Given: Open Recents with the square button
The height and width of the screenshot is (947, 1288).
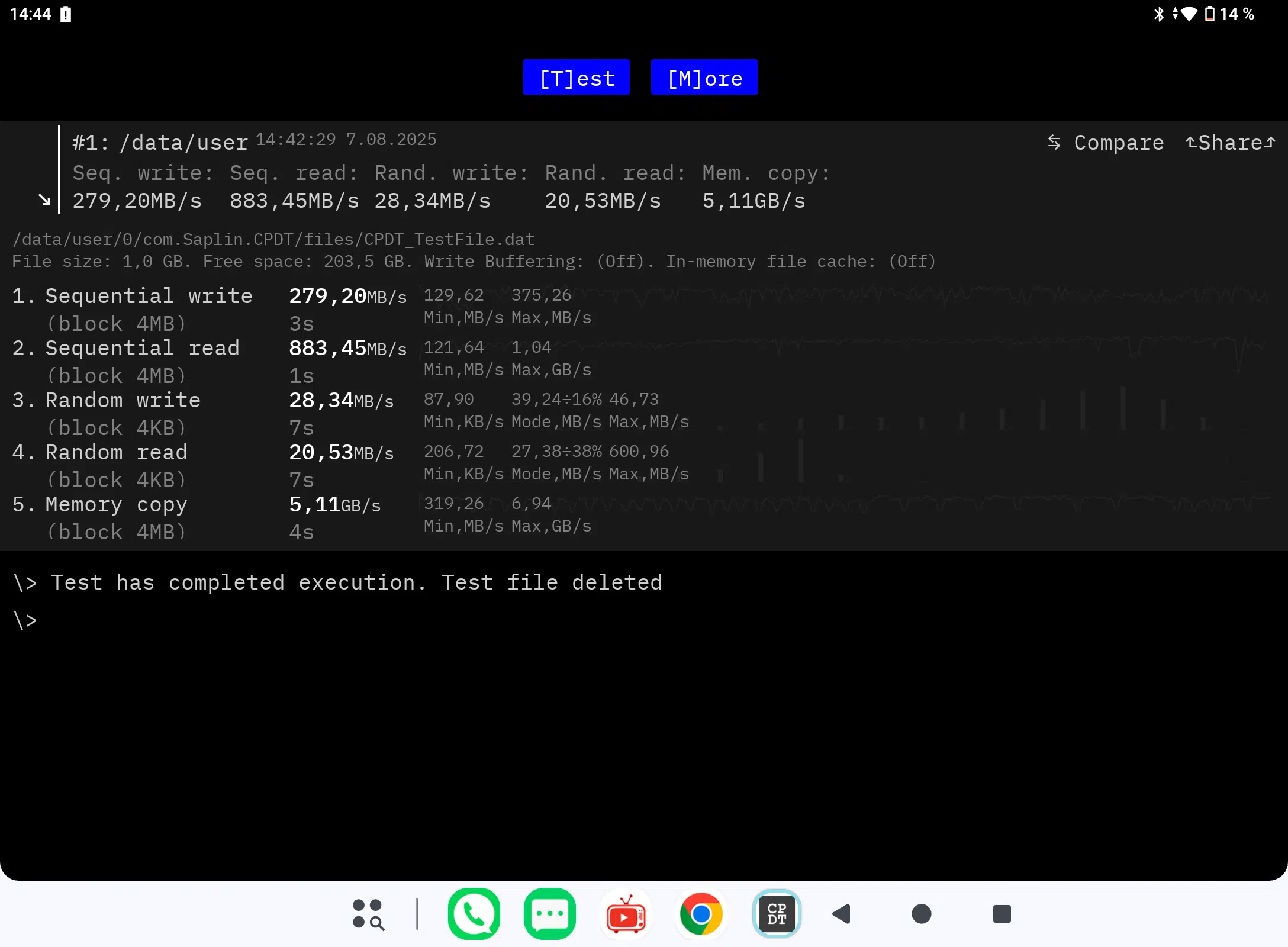Looking at the screenshot, I should [1002, 914].
